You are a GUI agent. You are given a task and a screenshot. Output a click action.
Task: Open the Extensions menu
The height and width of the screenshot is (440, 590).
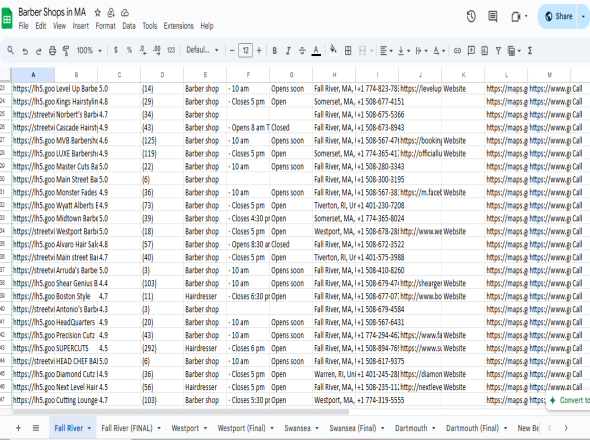(x=179, y=26)
